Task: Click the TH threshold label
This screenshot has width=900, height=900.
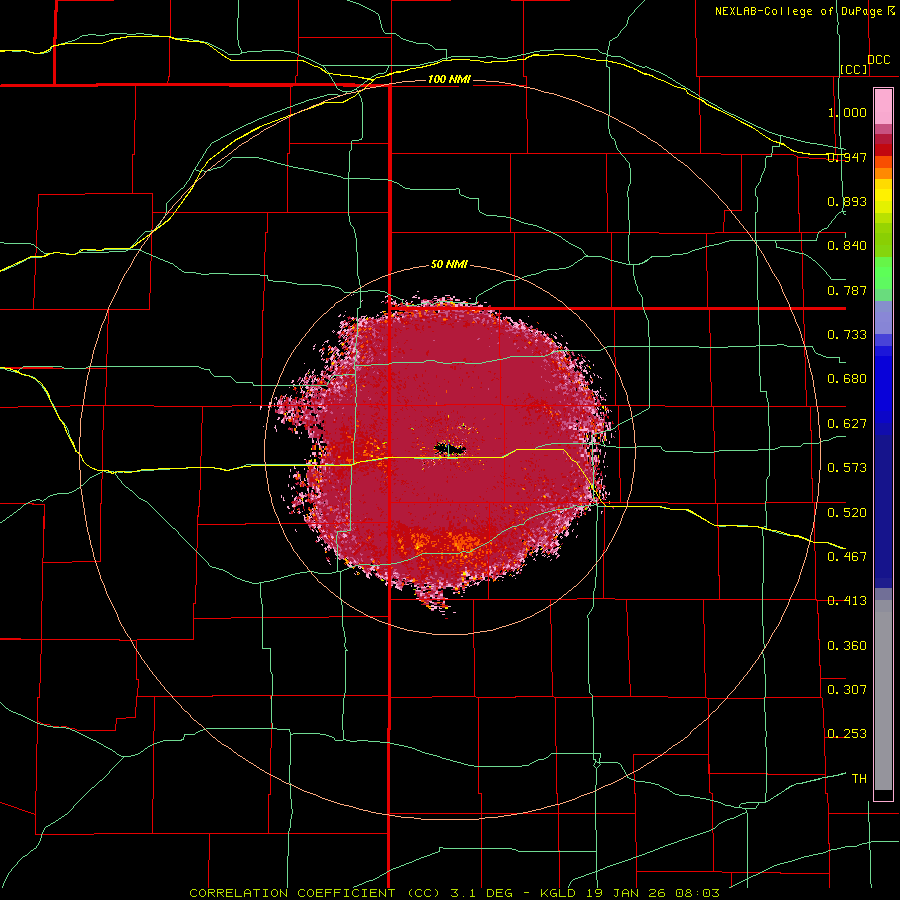Action: (859, 779)
